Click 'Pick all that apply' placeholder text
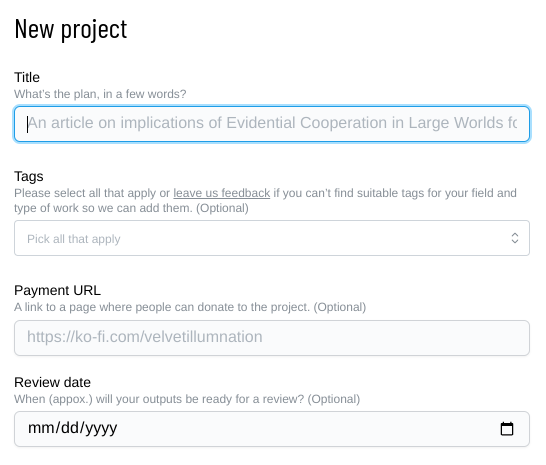Viewport: 546px width, 465px height. [74, 239]
